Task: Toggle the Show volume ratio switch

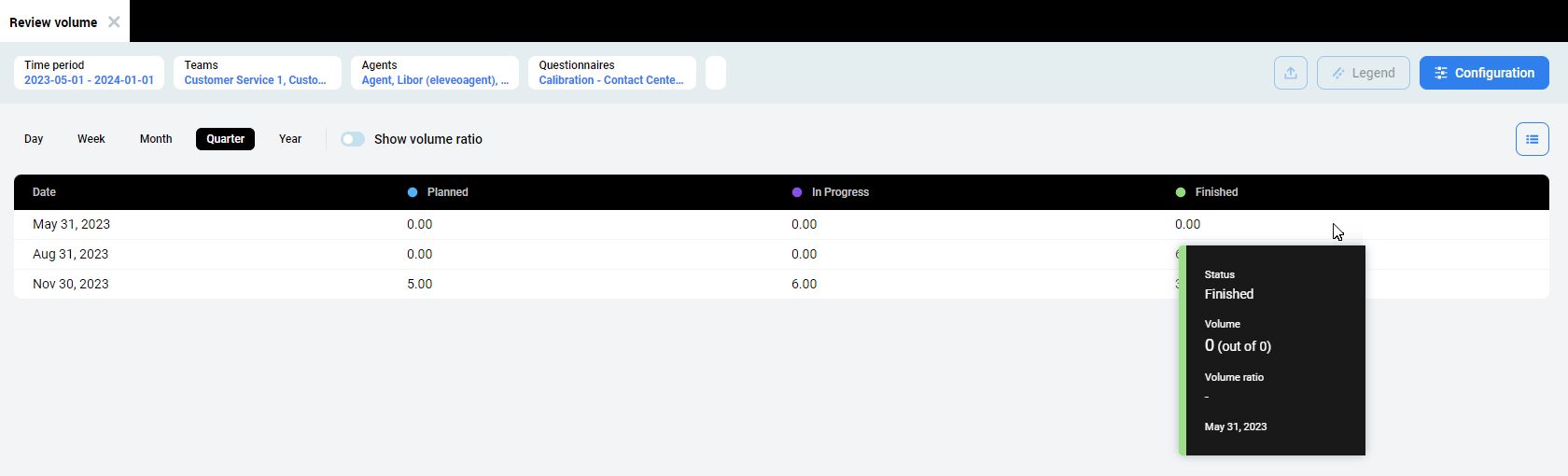Action: pos(353,139)
